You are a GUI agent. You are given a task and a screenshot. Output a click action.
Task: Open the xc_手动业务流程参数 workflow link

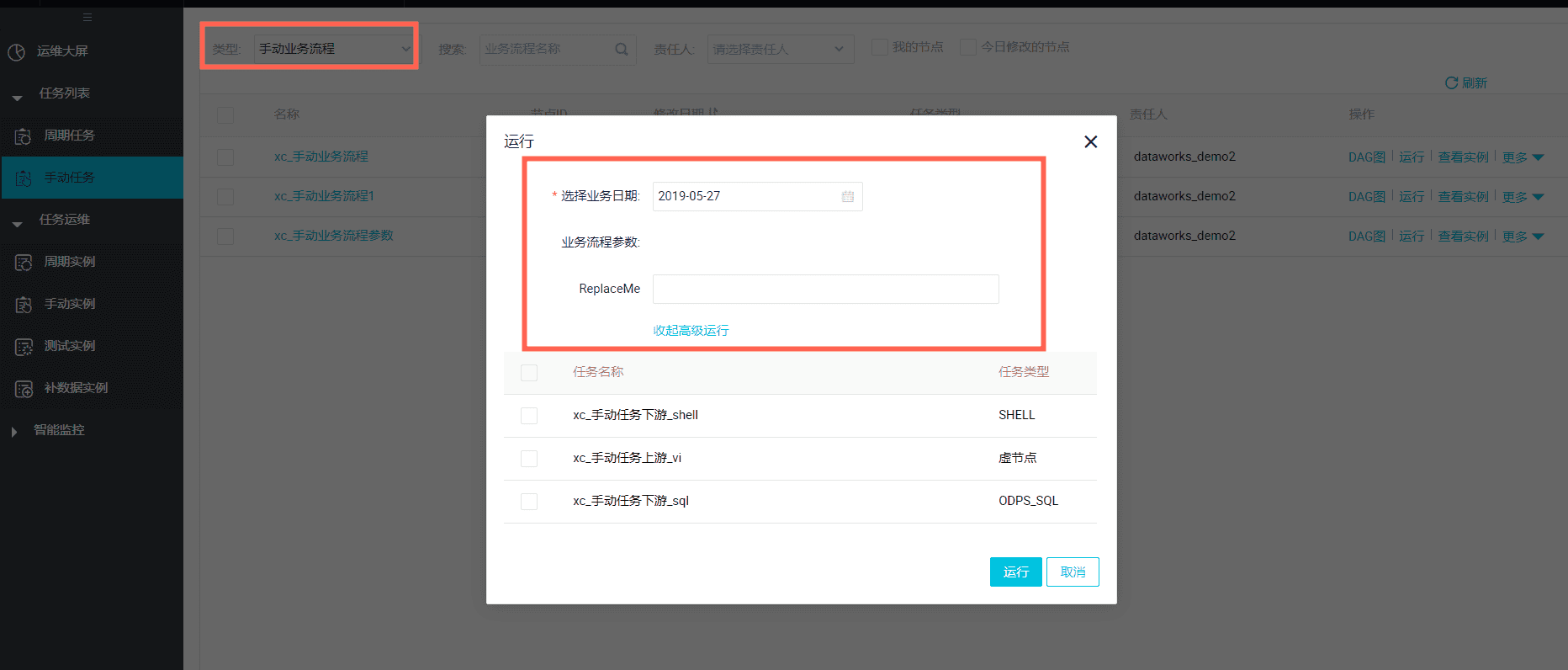pos(334,236)
